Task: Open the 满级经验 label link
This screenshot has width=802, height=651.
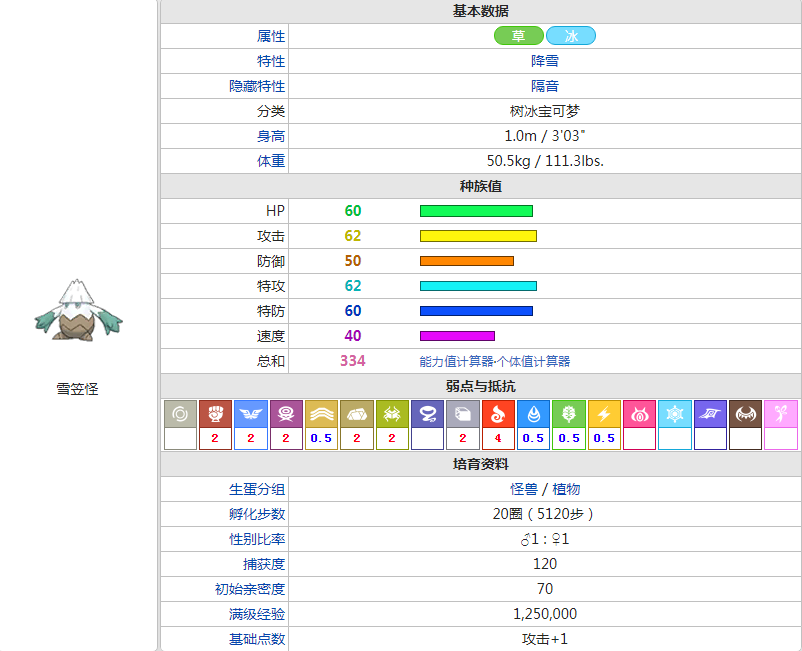Action: (x=257, y=614)
